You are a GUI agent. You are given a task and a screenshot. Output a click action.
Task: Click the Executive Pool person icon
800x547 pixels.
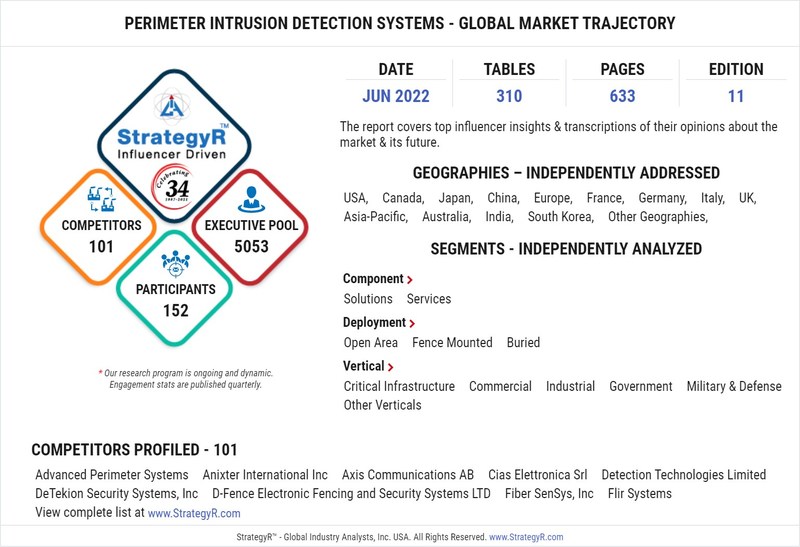coord(251,198)
